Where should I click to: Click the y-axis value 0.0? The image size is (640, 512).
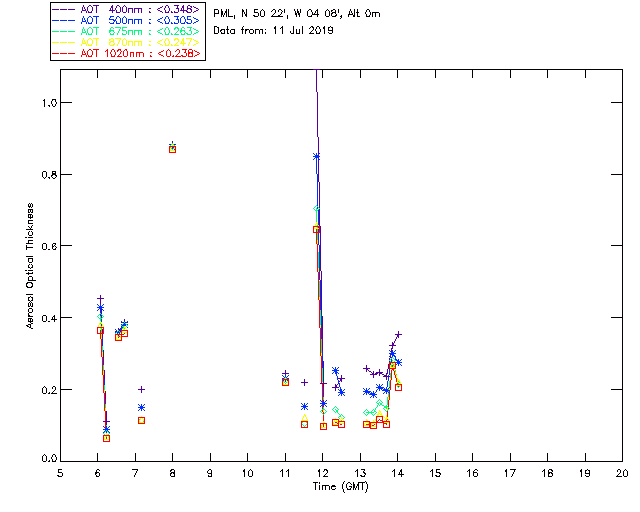pyautogui.click(x=49, y=459)
